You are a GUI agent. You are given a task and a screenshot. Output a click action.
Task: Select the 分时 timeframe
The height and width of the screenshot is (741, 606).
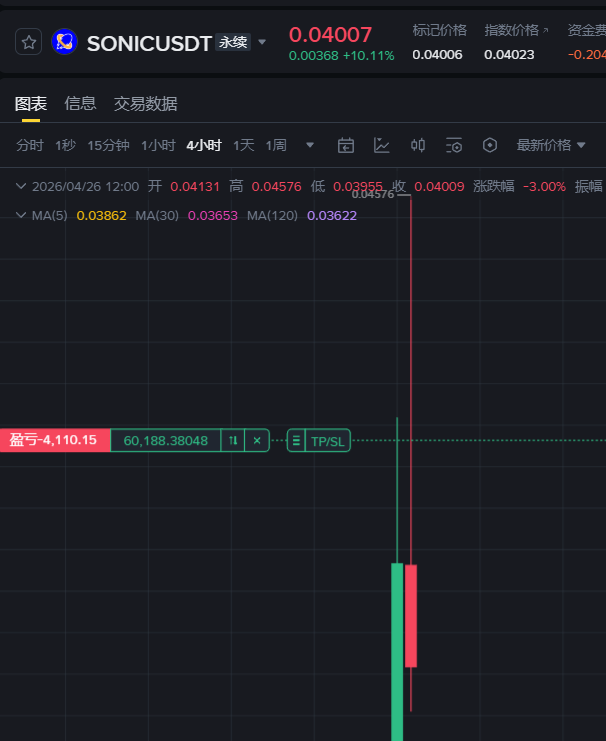click(x=30, y=145)
